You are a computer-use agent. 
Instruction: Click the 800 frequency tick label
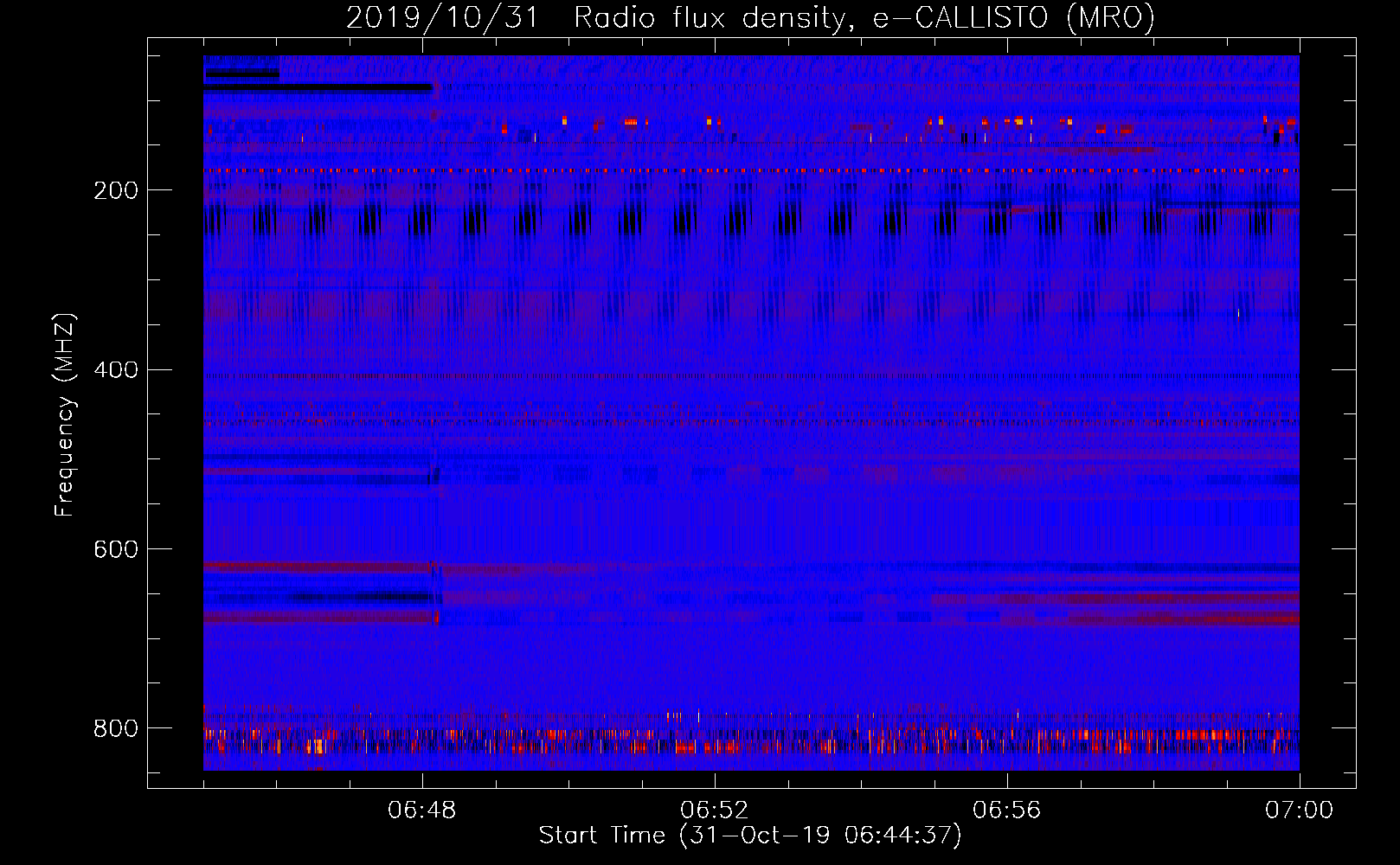(x=116, y=728)
